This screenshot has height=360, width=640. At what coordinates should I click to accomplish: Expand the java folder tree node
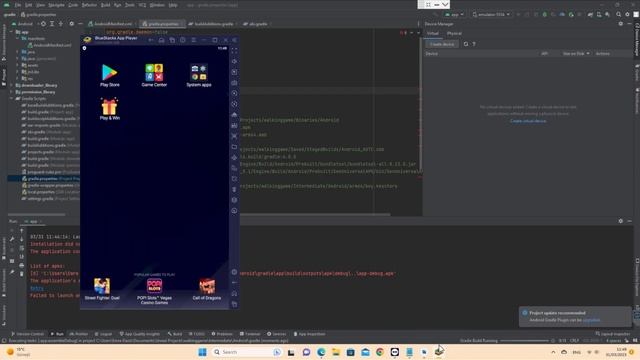[18, 52]
